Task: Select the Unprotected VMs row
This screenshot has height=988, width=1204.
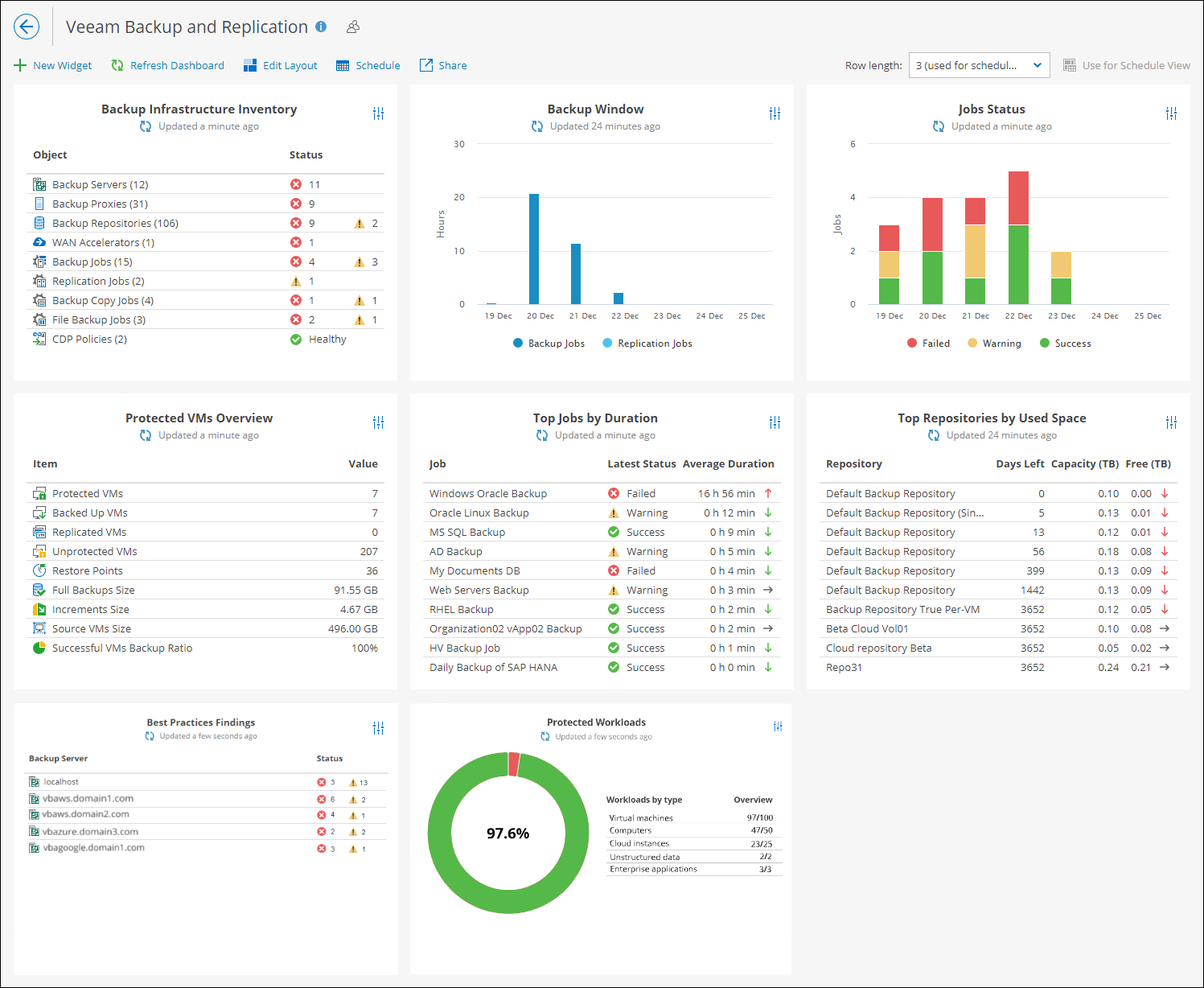Action: pos(205,551)
